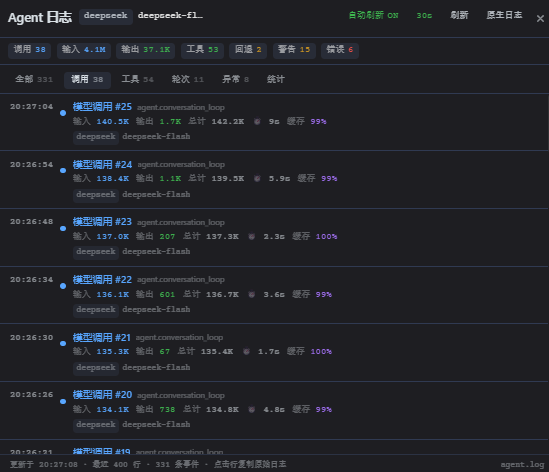Click the 调用 38 summary chip
The width and height of the screenshot is (549, 472).
point(29,50)
